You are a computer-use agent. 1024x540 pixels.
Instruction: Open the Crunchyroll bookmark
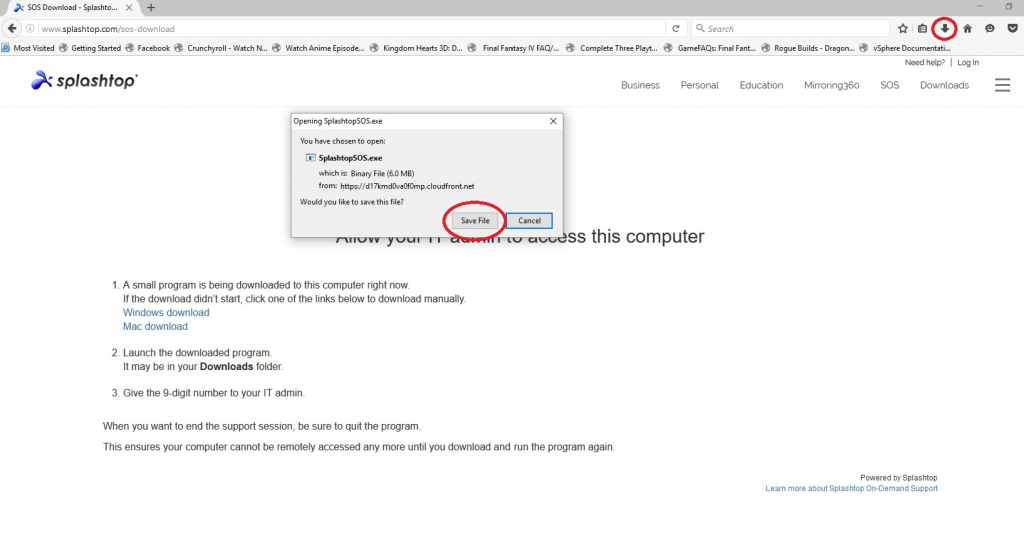tap(221, 48)
